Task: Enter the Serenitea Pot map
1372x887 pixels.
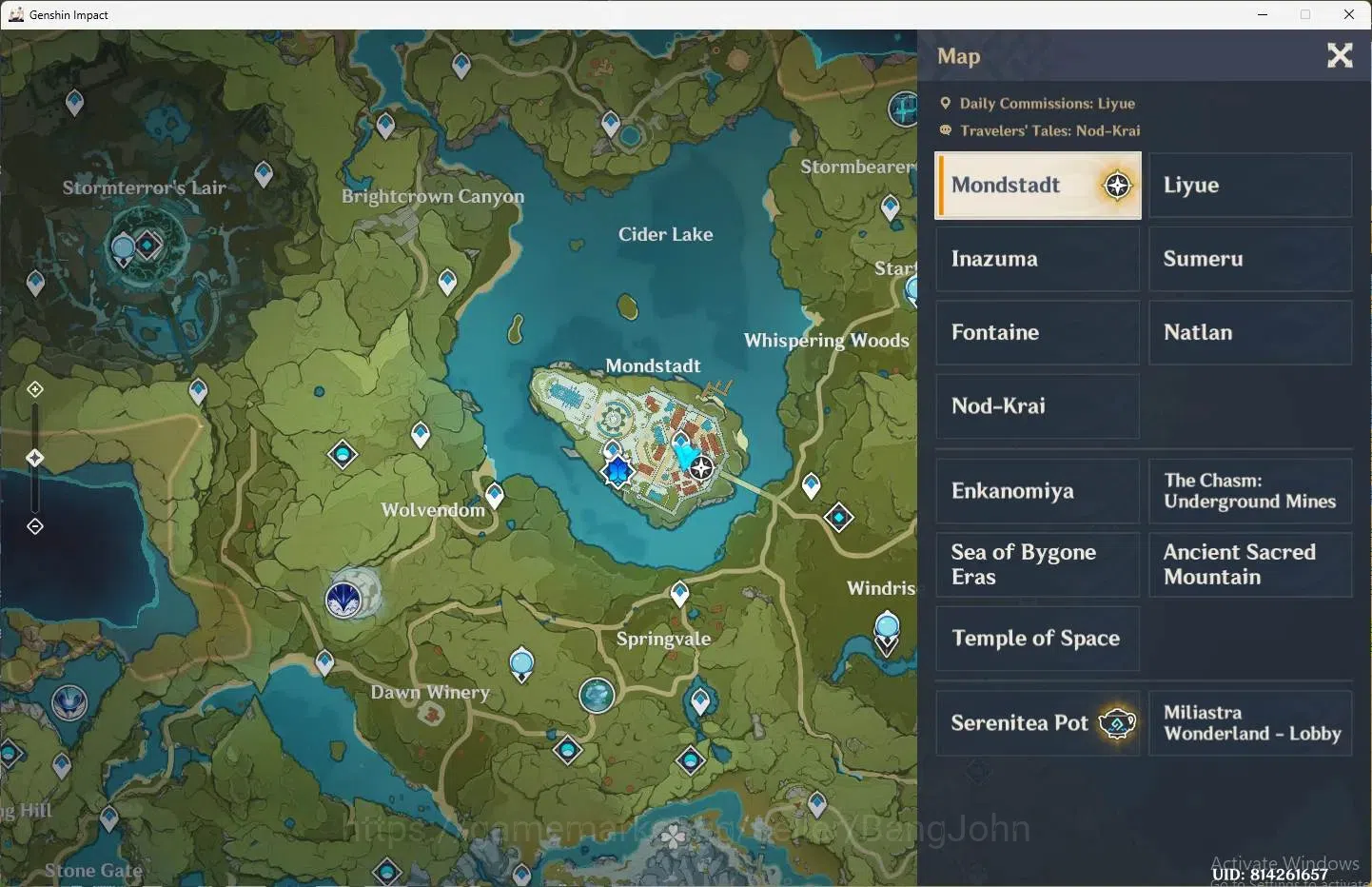Action: [1037, 723]
